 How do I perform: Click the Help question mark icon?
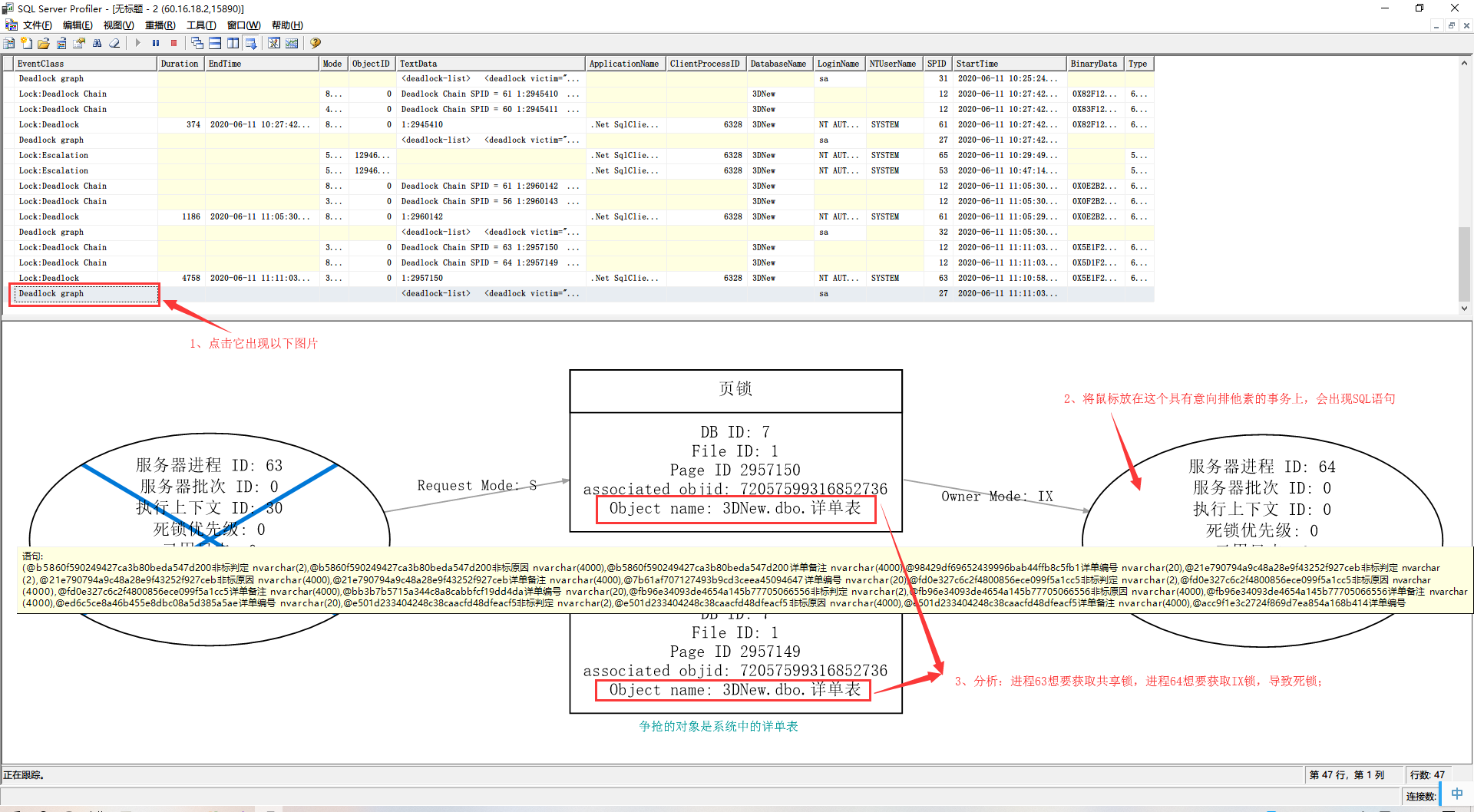[x=316, y=43]
